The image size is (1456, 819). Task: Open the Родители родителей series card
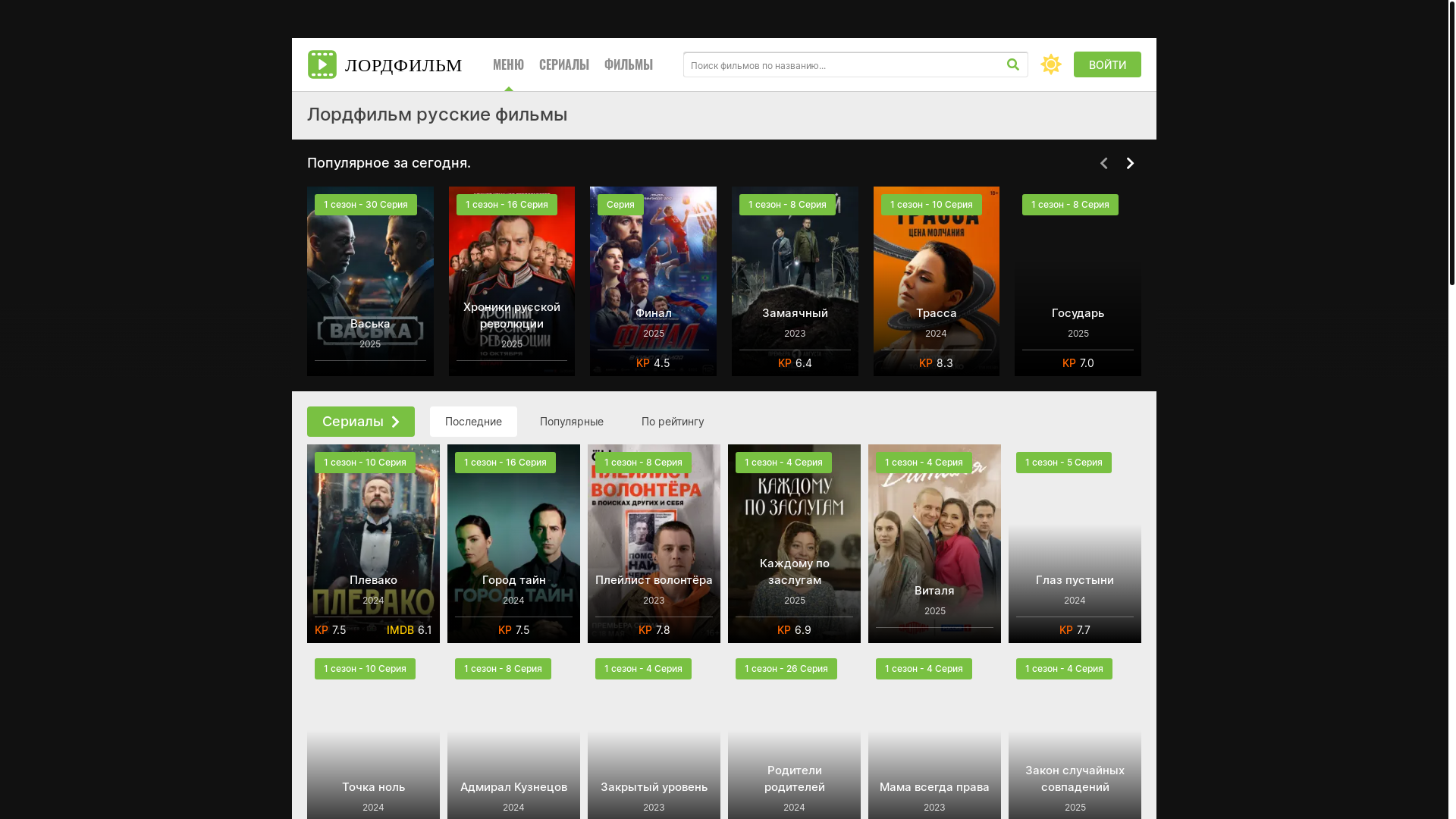point(794,736)
